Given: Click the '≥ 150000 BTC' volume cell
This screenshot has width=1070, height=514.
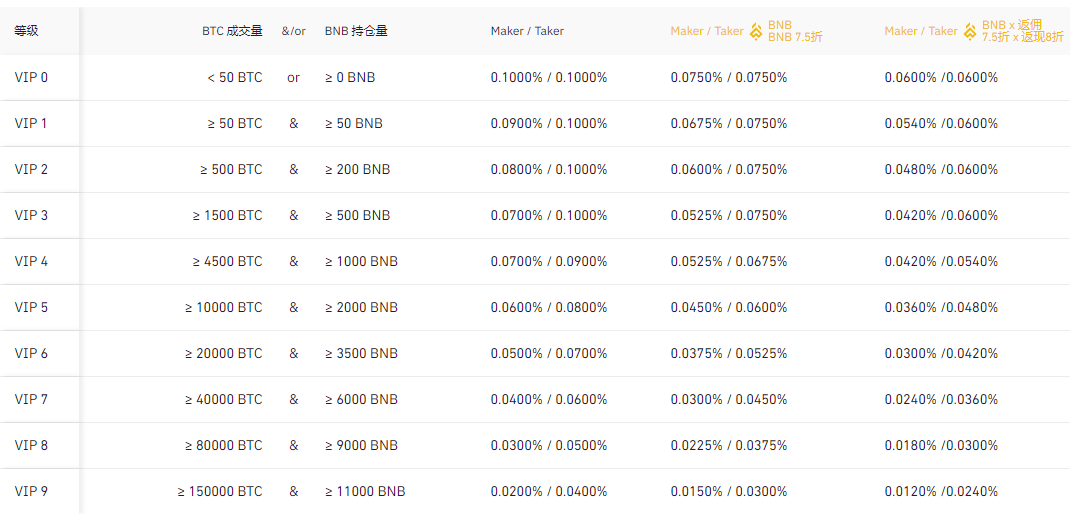Looking at the screenshot, I should coord(220,491).
